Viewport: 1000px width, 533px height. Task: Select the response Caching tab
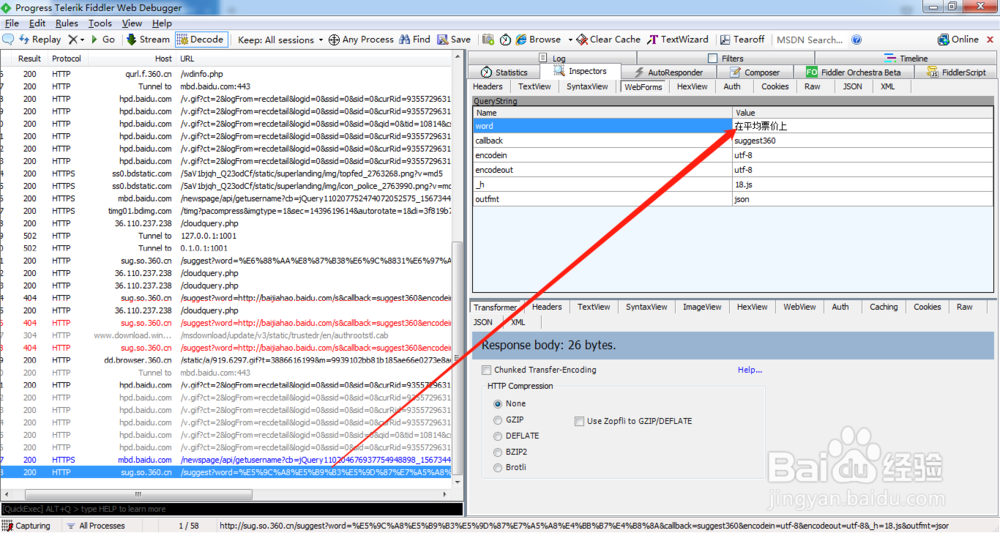[x=883, y=307]
